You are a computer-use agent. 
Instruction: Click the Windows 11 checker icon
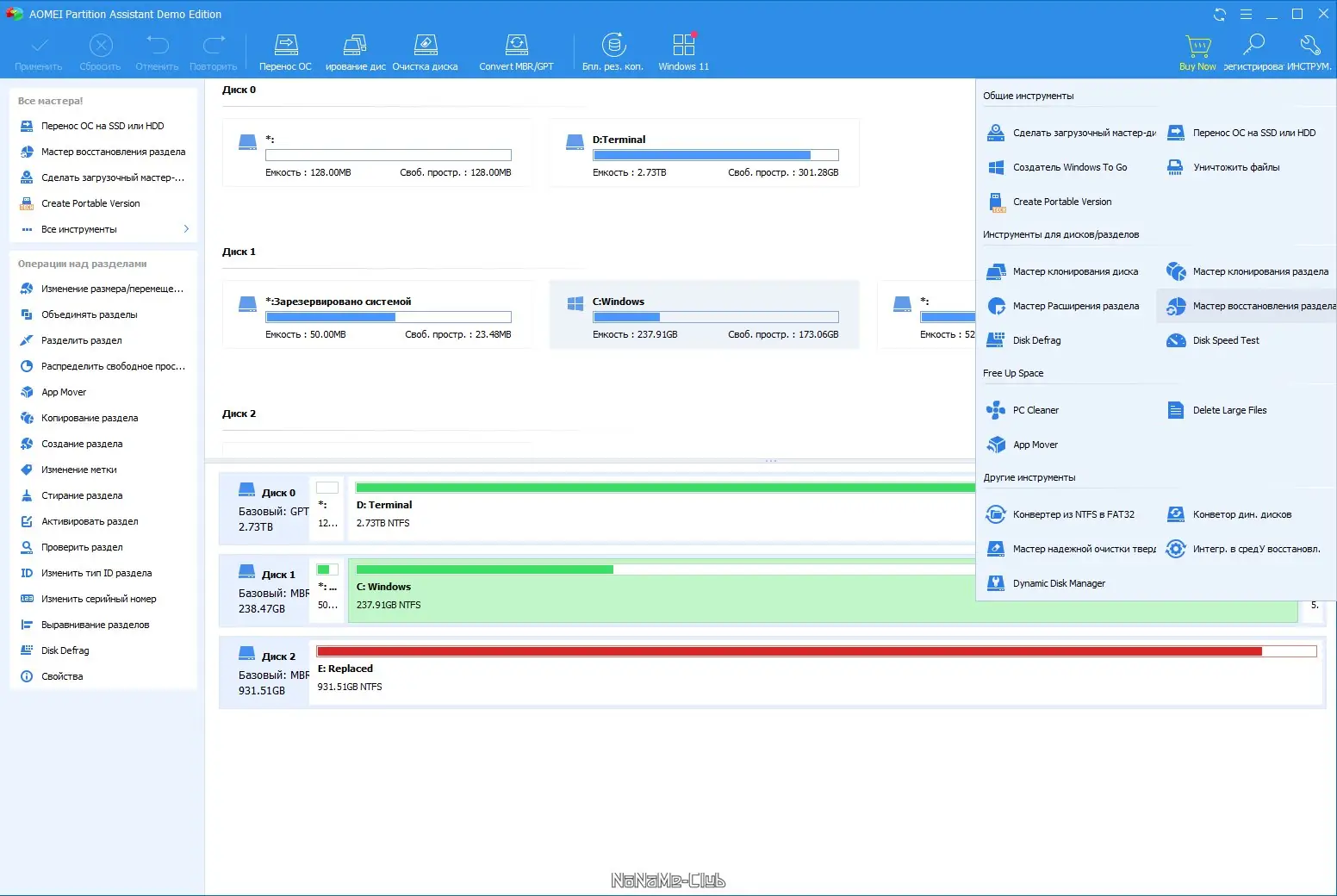[x=683, y=53]
